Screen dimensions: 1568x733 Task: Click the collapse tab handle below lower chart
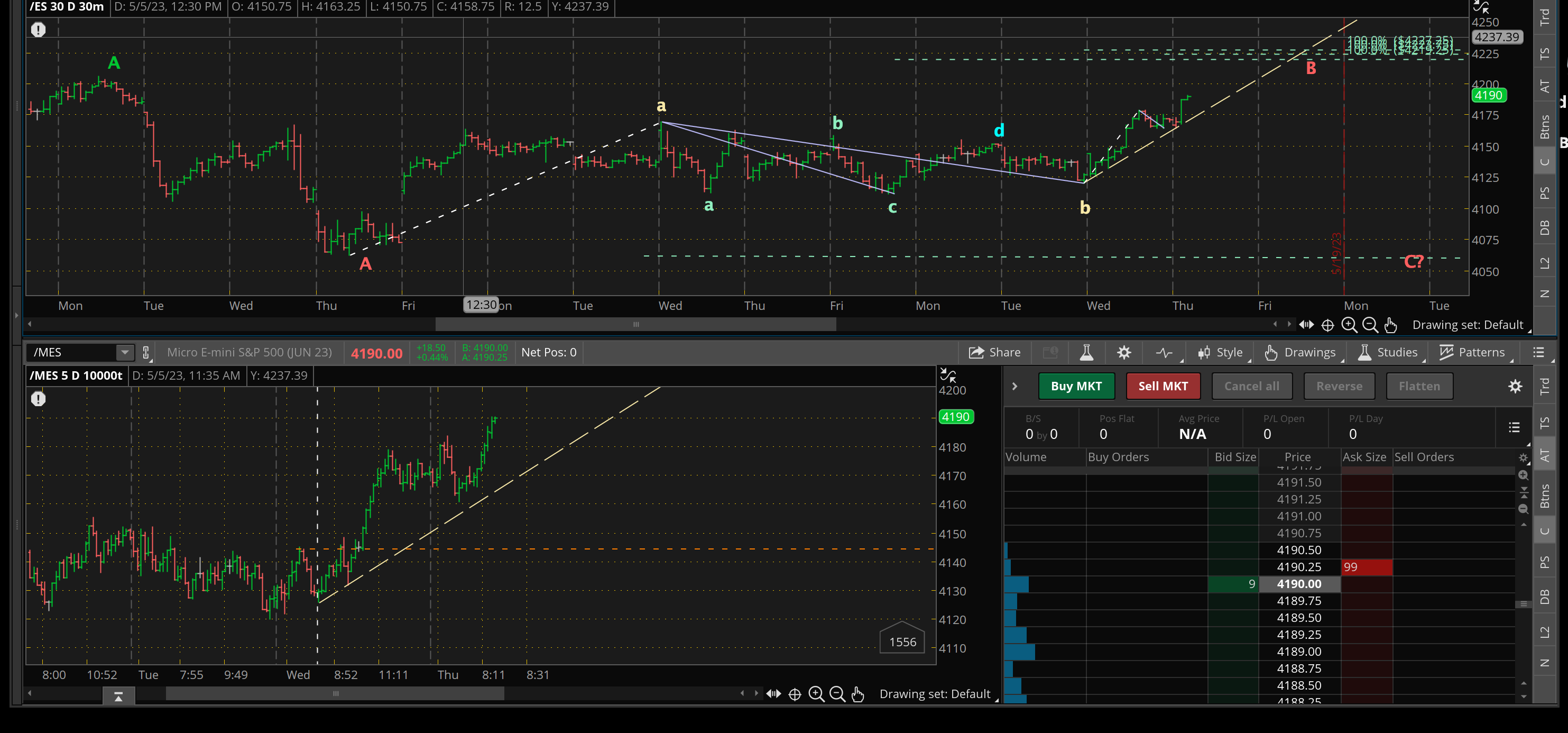click(x=119, y=697)
